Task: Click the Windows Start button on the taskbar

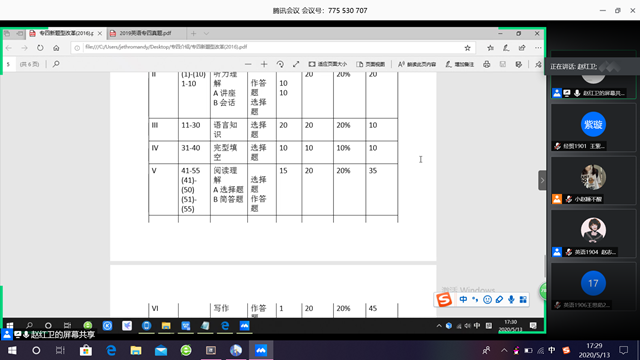Action: coord(12,350)
